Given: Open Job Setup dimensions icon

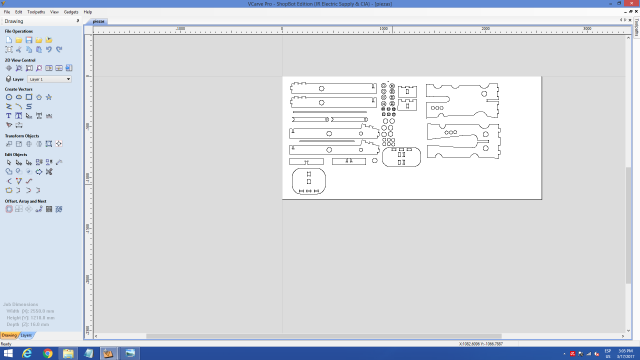Looking at the screenshot, I should 9,49.
